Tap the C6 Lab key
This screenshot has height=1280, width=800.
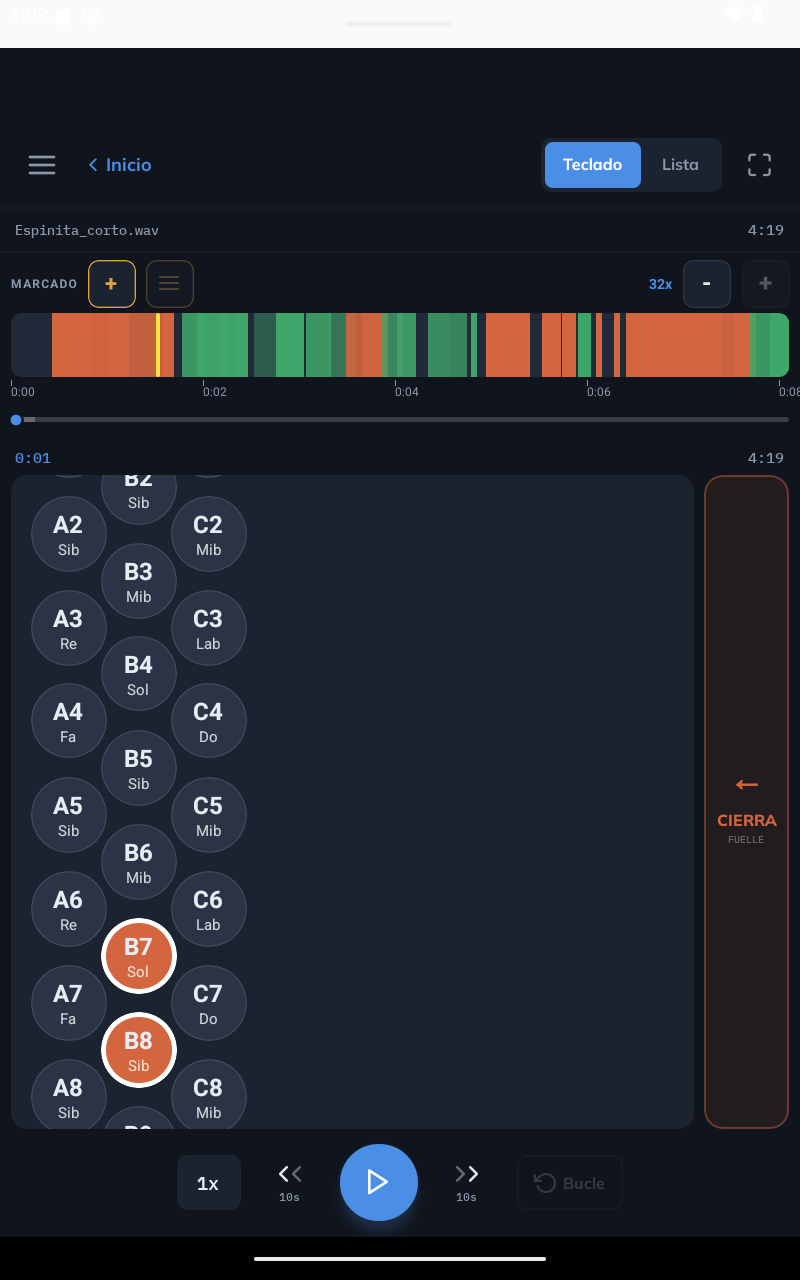(209, 909)
